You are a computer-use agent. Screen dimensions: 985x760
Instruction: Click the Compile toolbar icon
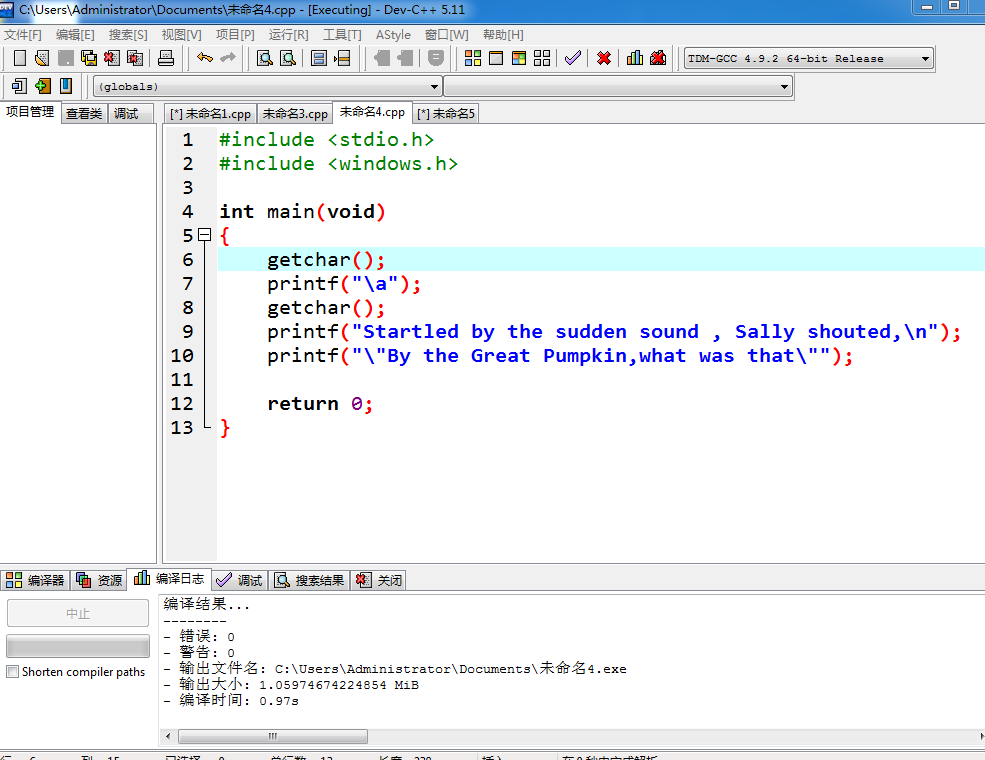[472, 58]
